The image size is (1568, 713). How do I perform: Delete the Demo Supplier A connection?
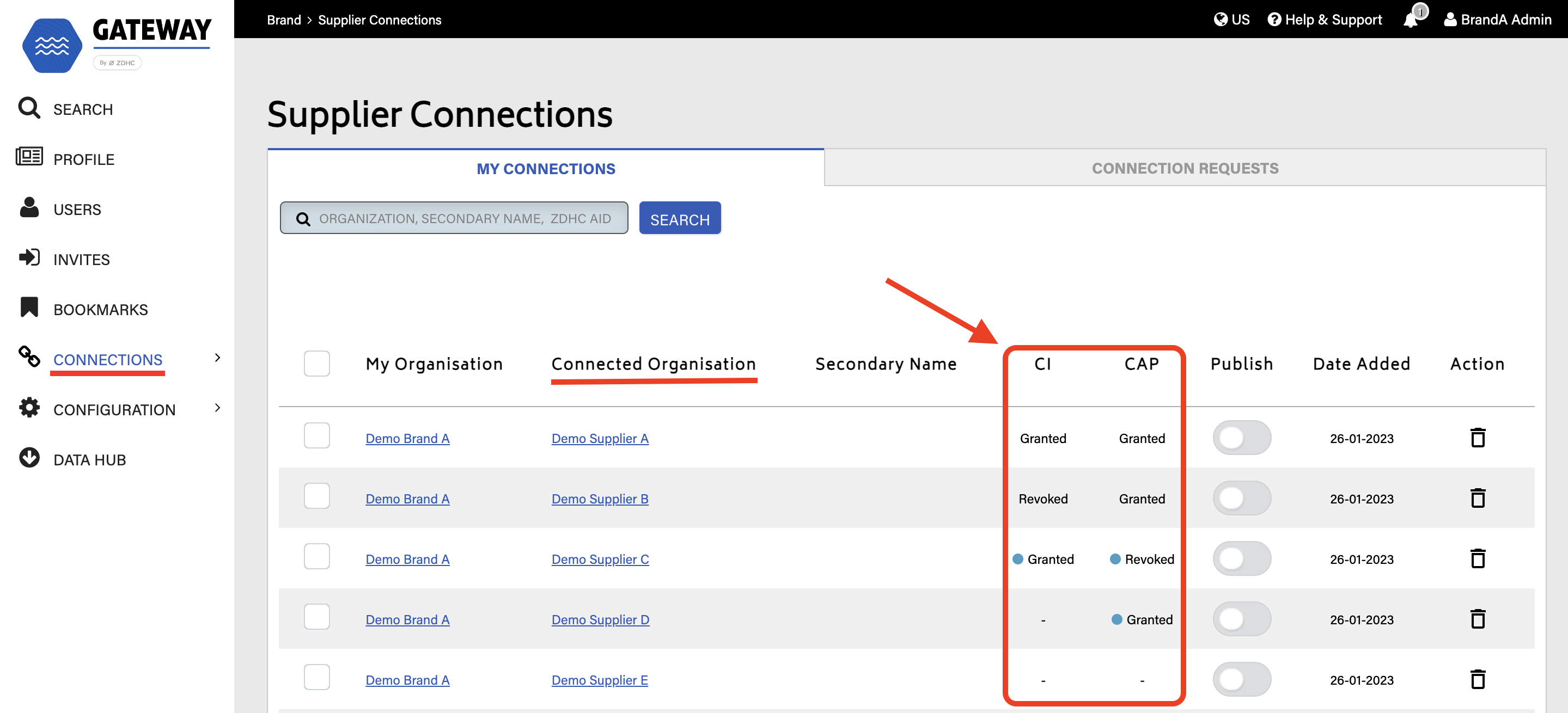1477,438
